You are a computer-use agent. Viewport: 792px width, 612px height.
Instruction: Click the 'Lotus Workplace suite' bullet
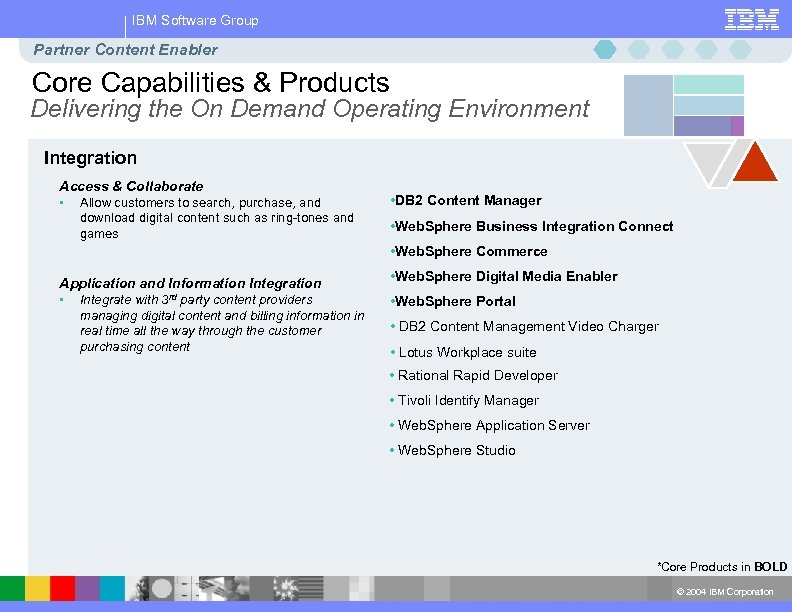[463, 352]
